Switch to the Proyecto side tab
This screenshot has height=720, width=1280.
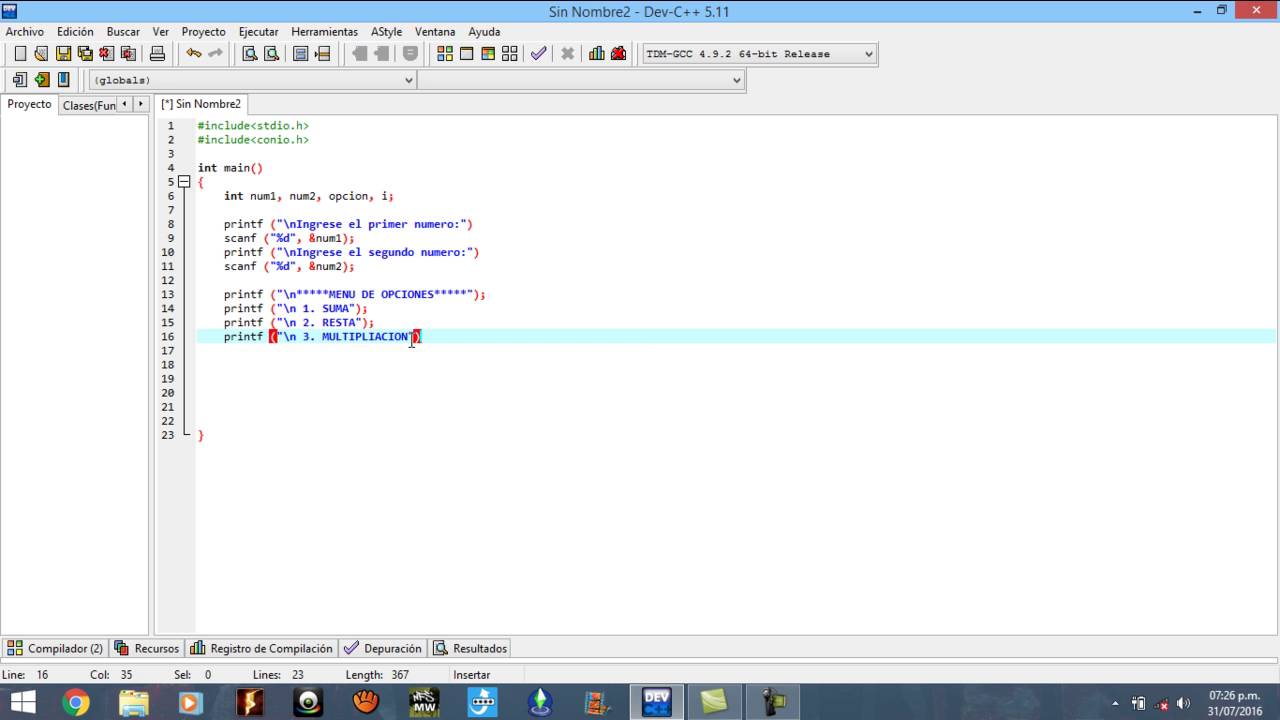point(29,104)
